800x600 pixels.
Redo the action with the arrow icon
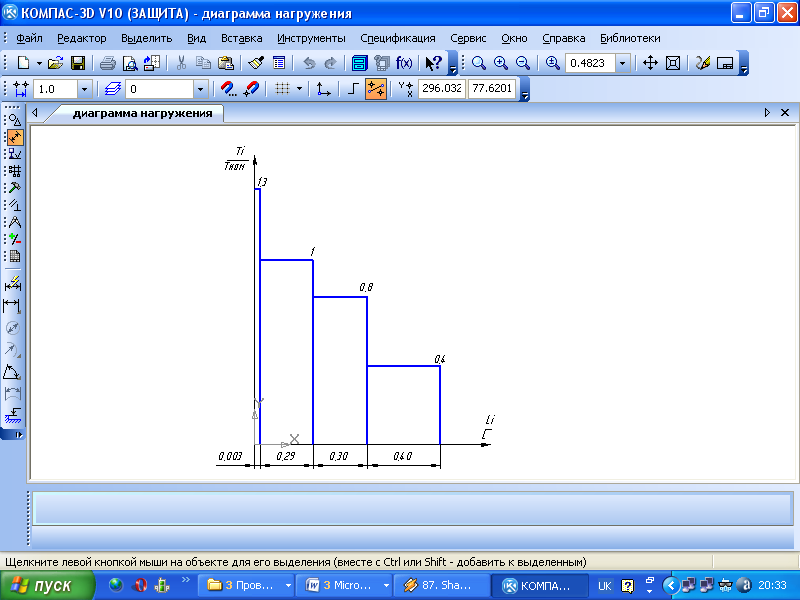click(331, 63)
